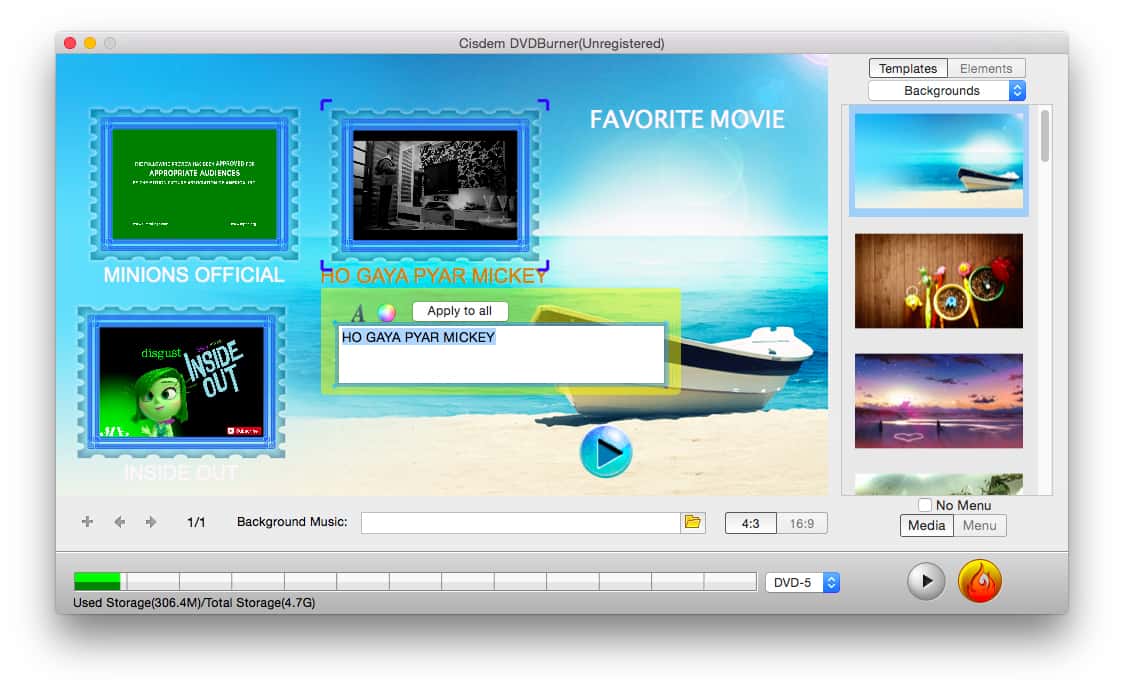1124x694 pixels.
Task: Go to next menu page arrow
Action: pyautogui.click(x=151, y=522)
